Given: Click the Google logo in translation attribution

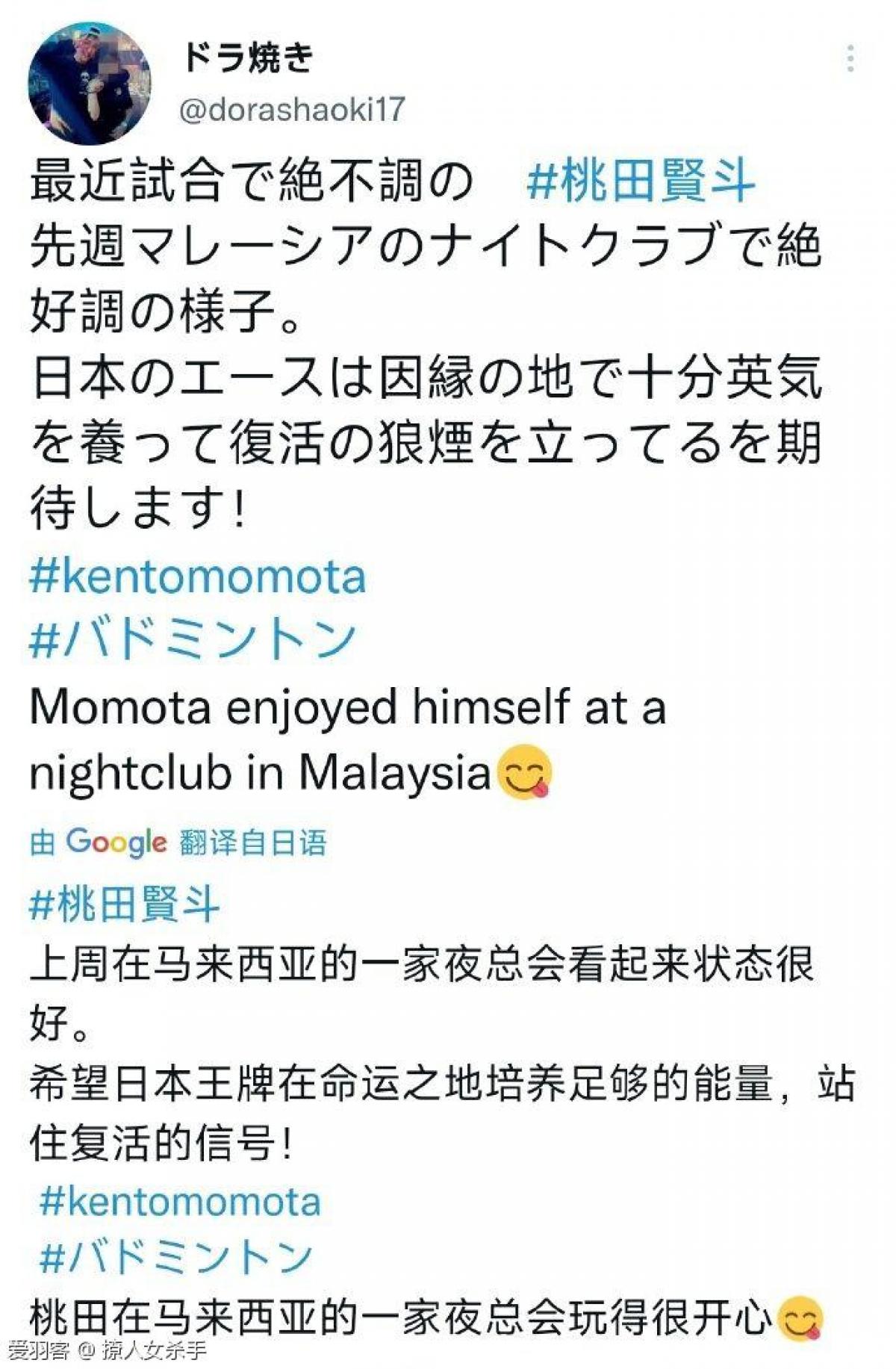Looking at the screenshot, I should click(x=116, y=842).
